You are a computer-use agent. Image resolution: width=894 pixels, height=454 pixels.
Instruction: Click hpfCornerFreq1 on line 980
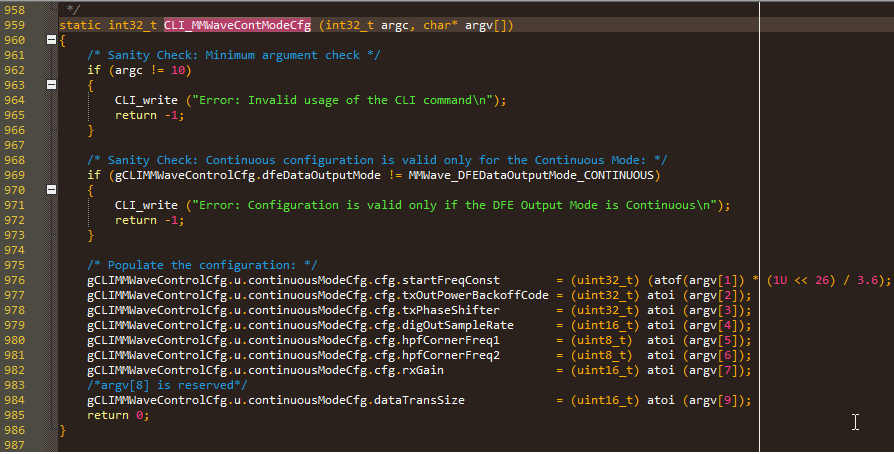[x=451, y=340]
